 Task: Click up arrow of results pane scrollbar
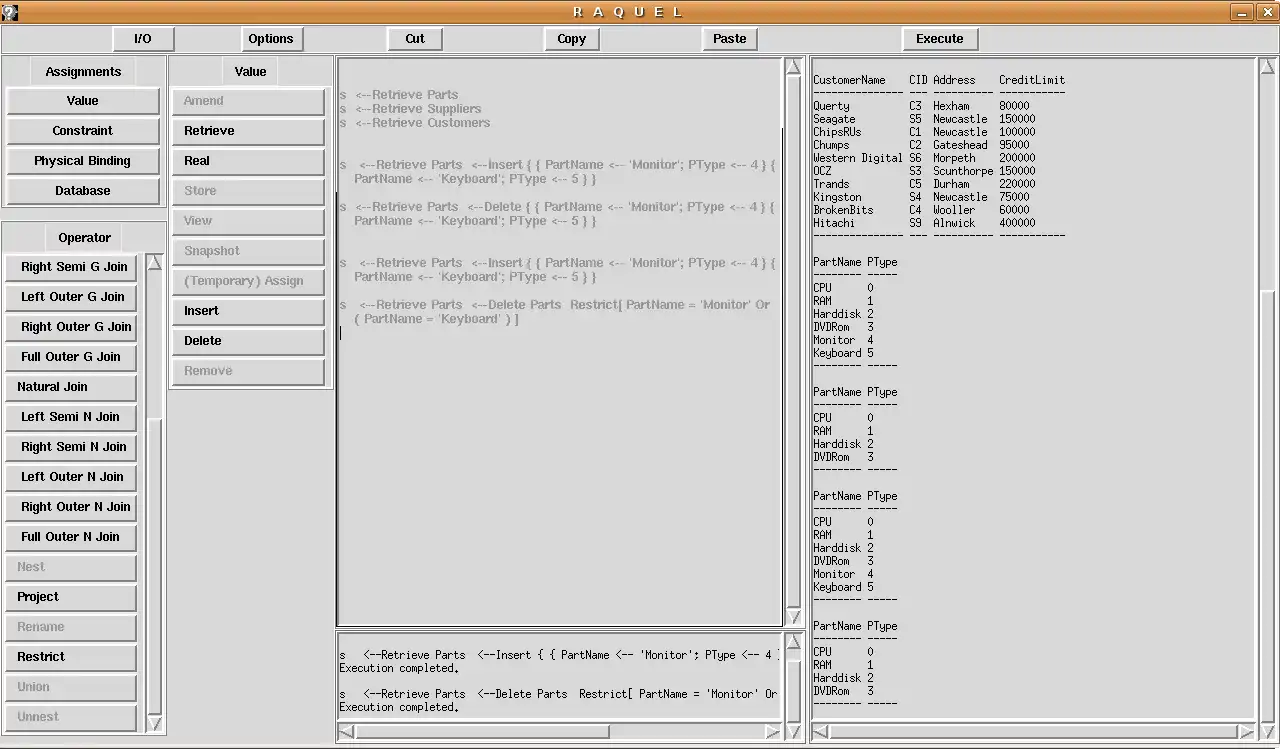point(1266,67)
